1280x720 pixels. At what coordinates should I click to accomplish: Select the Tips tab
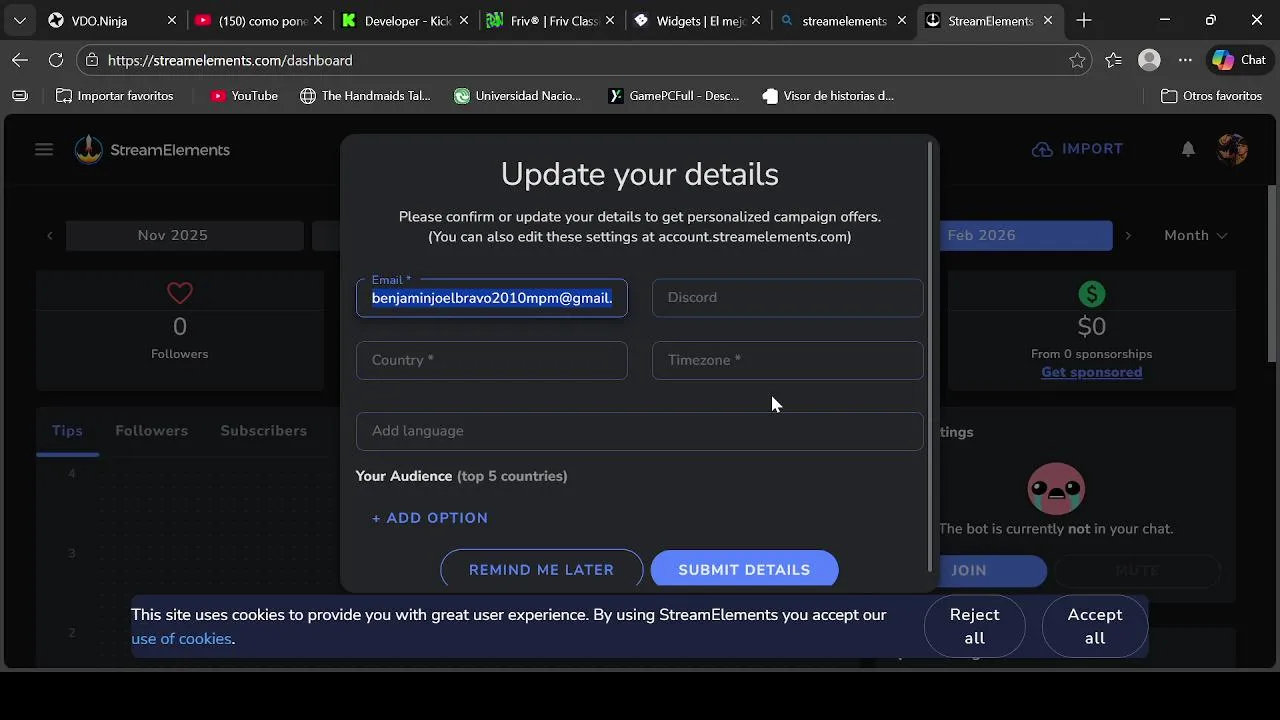[67, 431]
